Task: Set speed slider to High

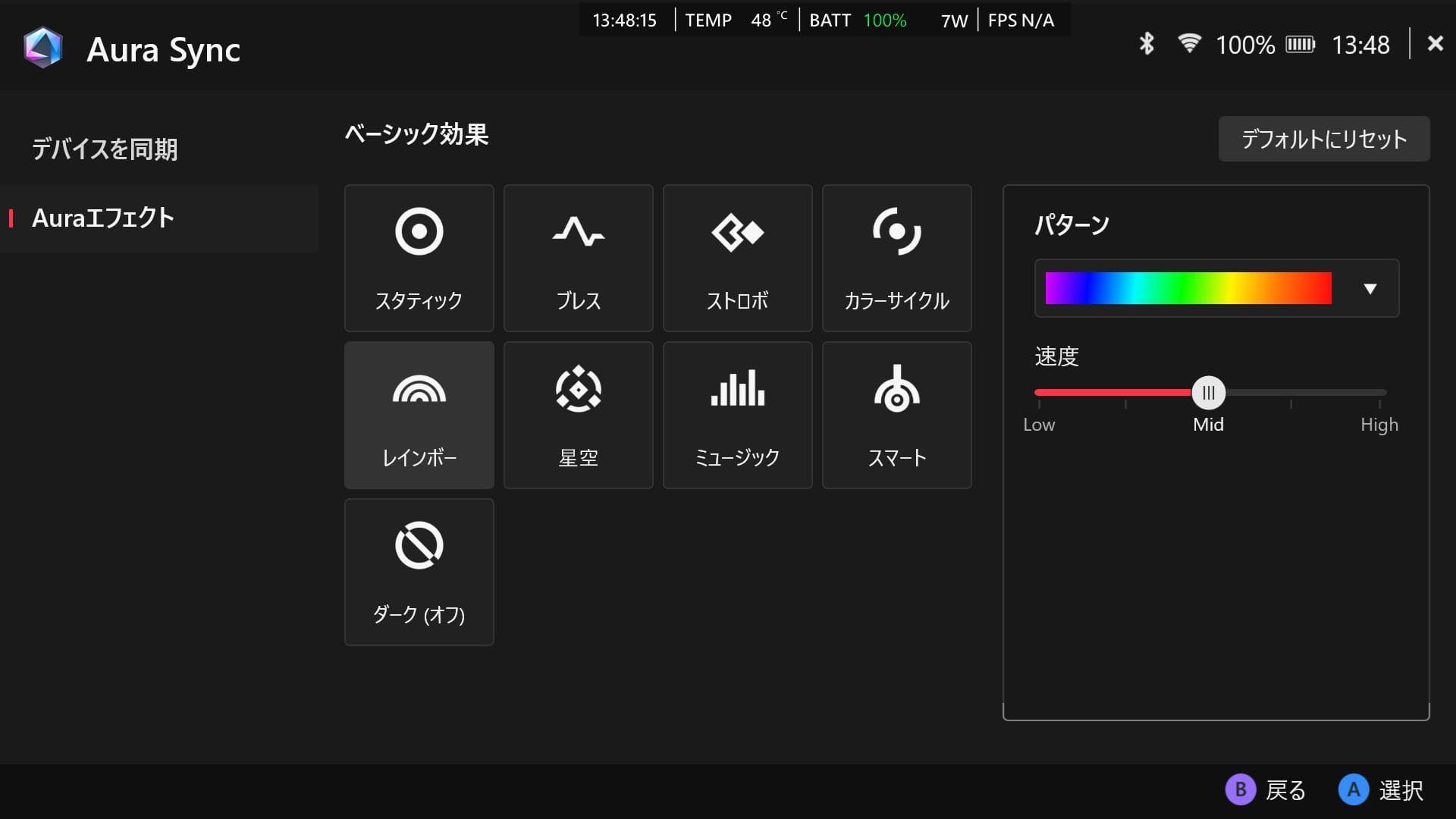Action: 1379,393
